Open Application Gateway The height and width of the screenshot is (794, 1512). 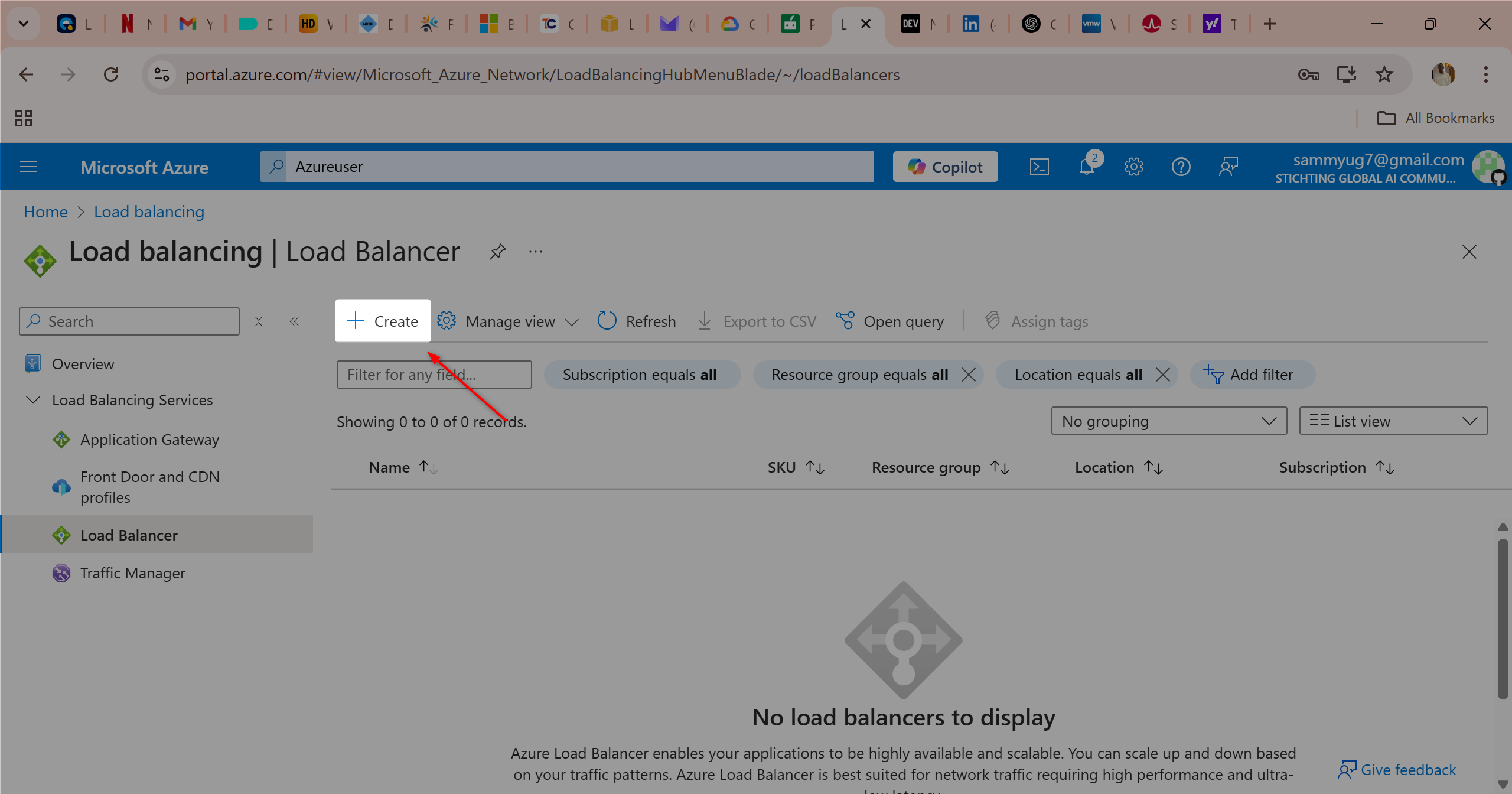point(149,440)
